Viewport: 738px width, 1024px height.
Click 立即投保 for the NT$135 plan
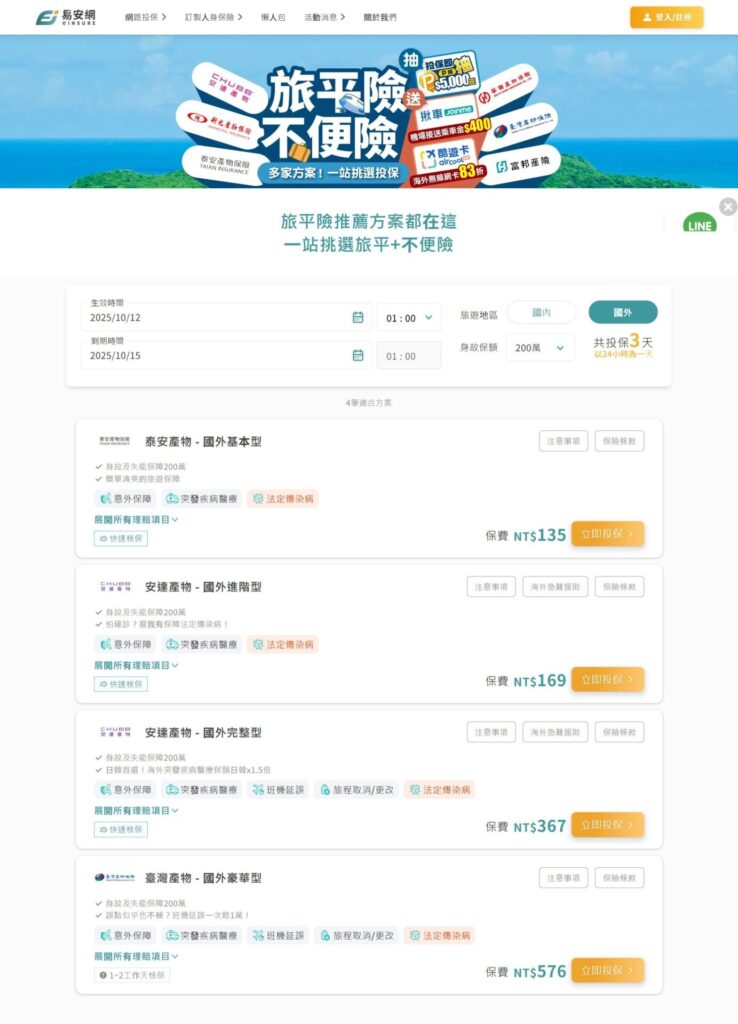coord(607,535)
